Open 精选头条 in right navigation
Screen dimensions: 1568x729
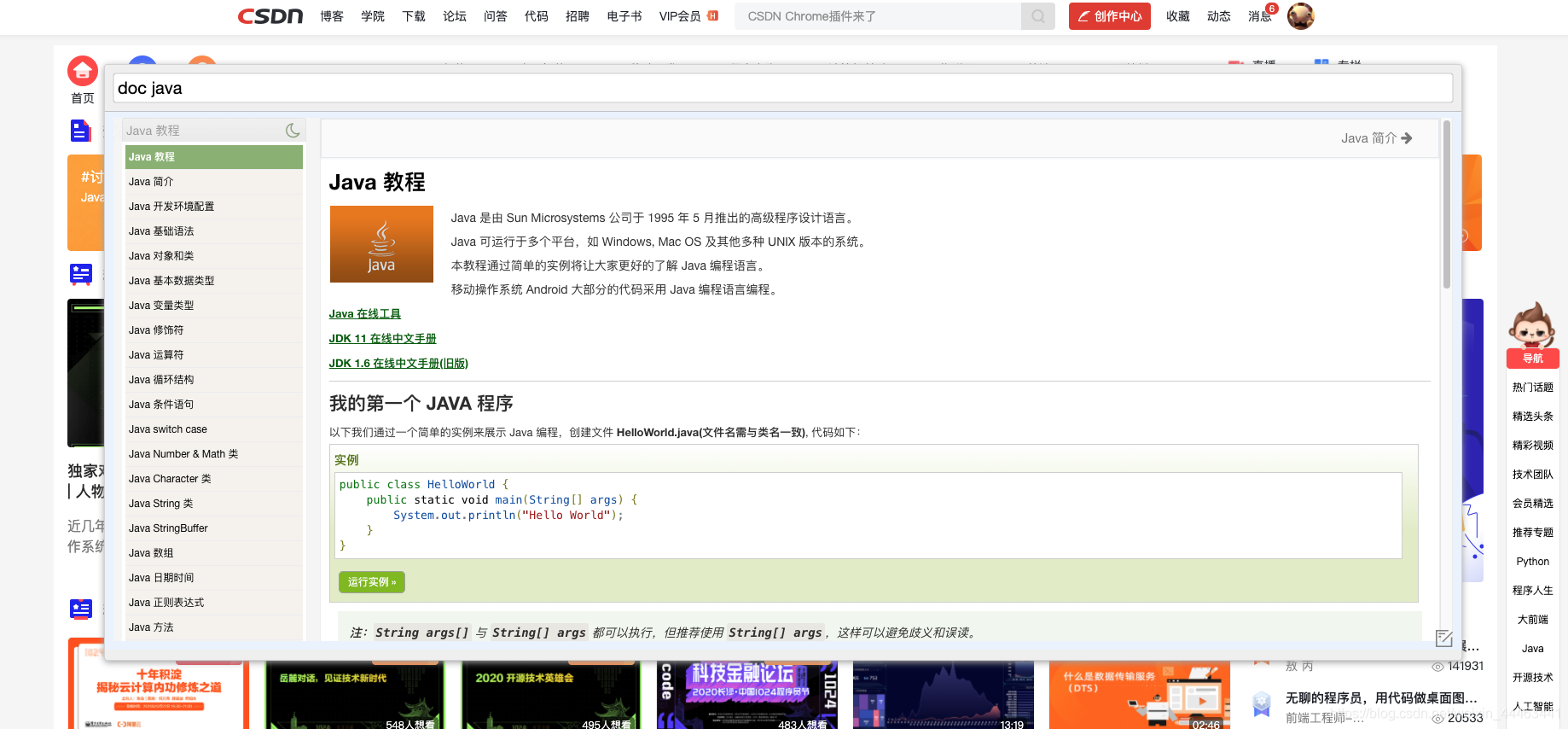coord(1532,417)
